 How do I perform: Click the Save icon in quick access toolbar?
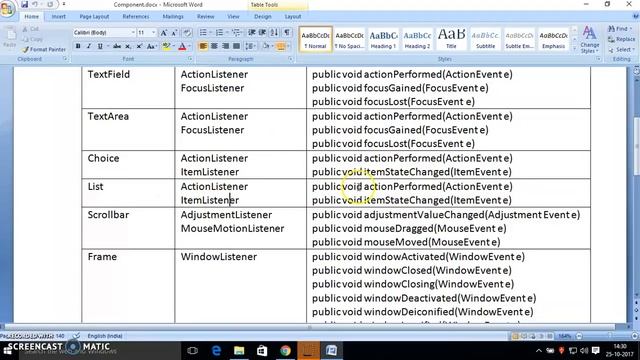(24, 4)
